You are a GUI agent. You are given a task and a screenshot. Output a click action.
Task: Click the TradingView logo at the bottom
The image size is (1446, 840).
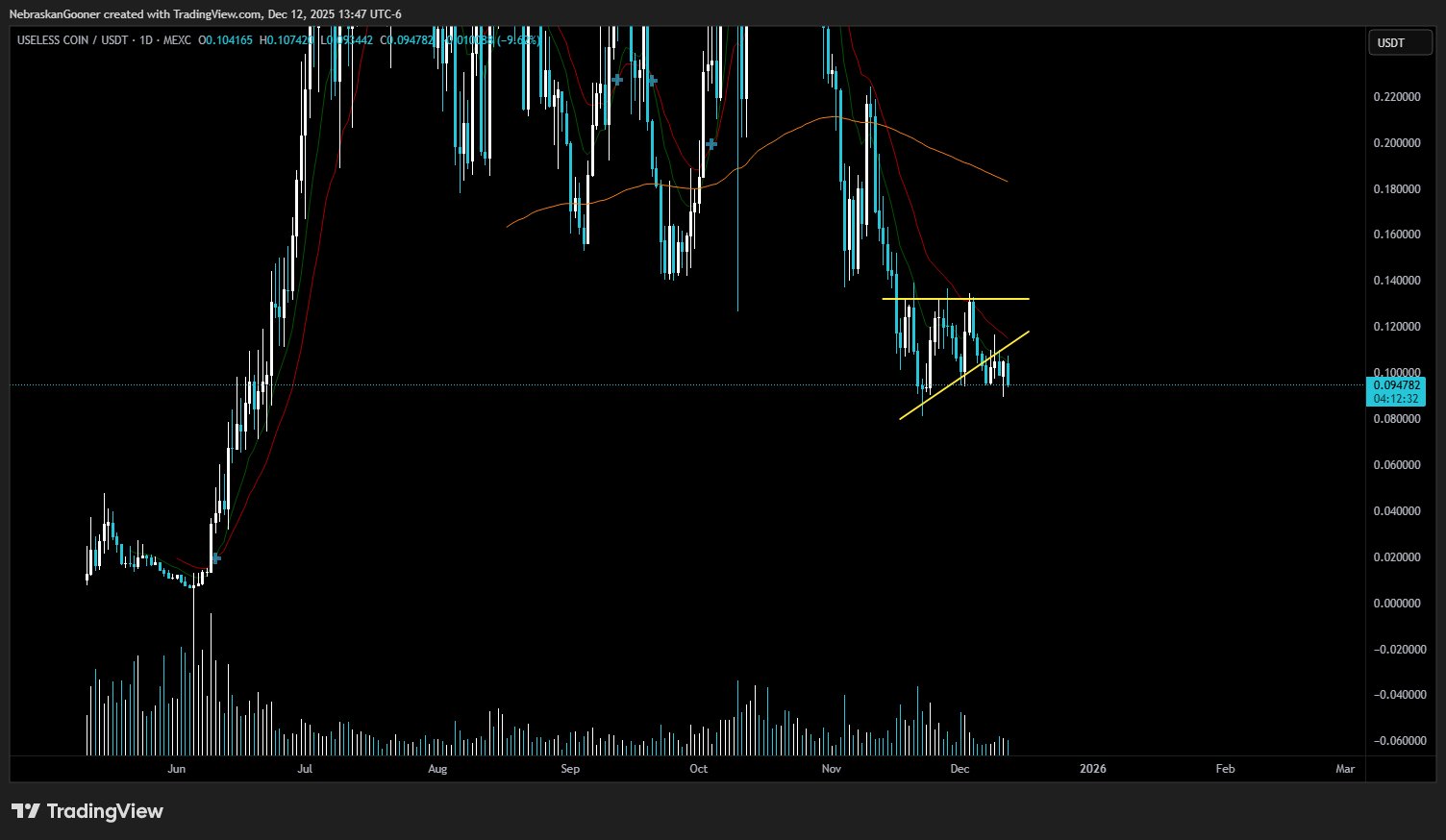(87, 811)
